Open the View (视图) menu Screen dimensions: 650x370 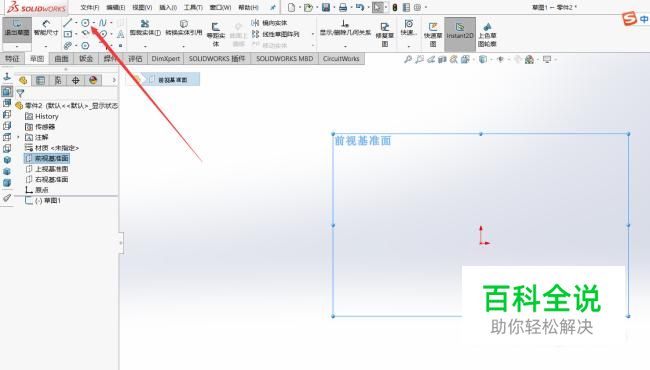(142, 7)
